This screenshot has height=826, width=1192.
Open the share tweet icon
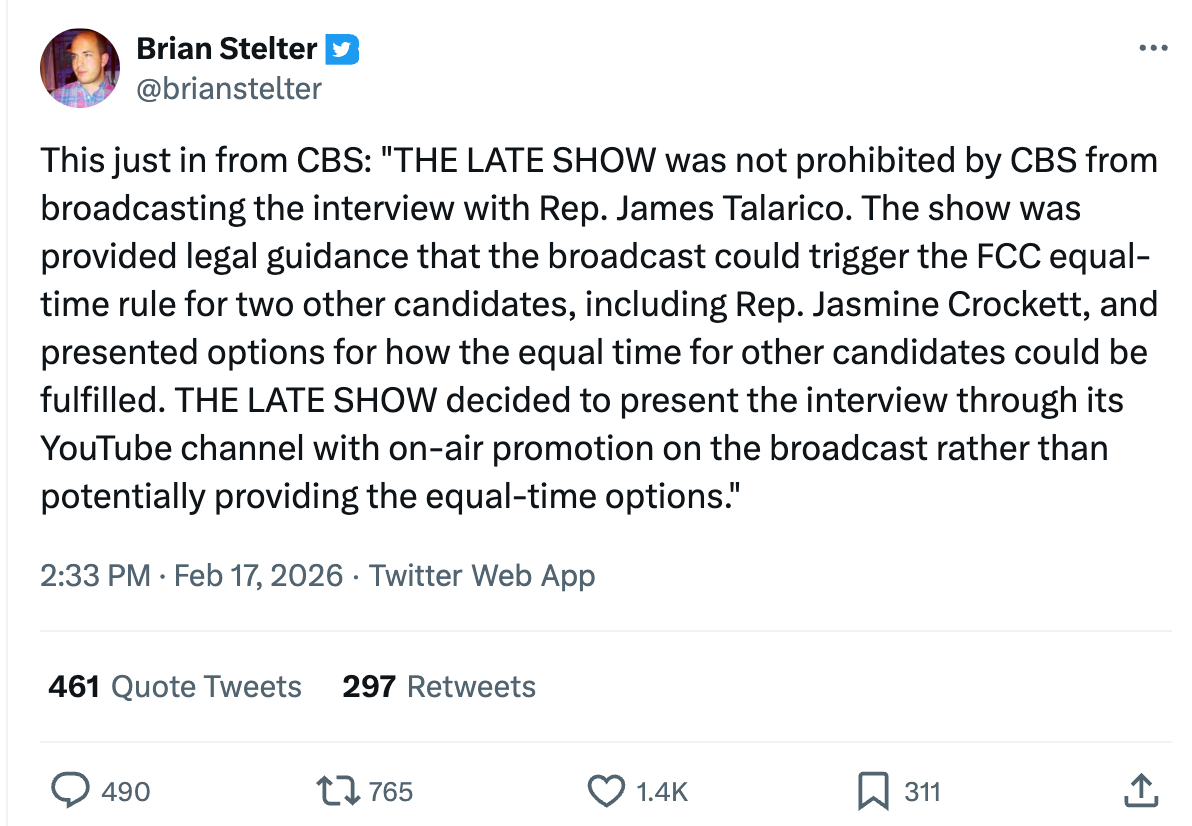1139,792
